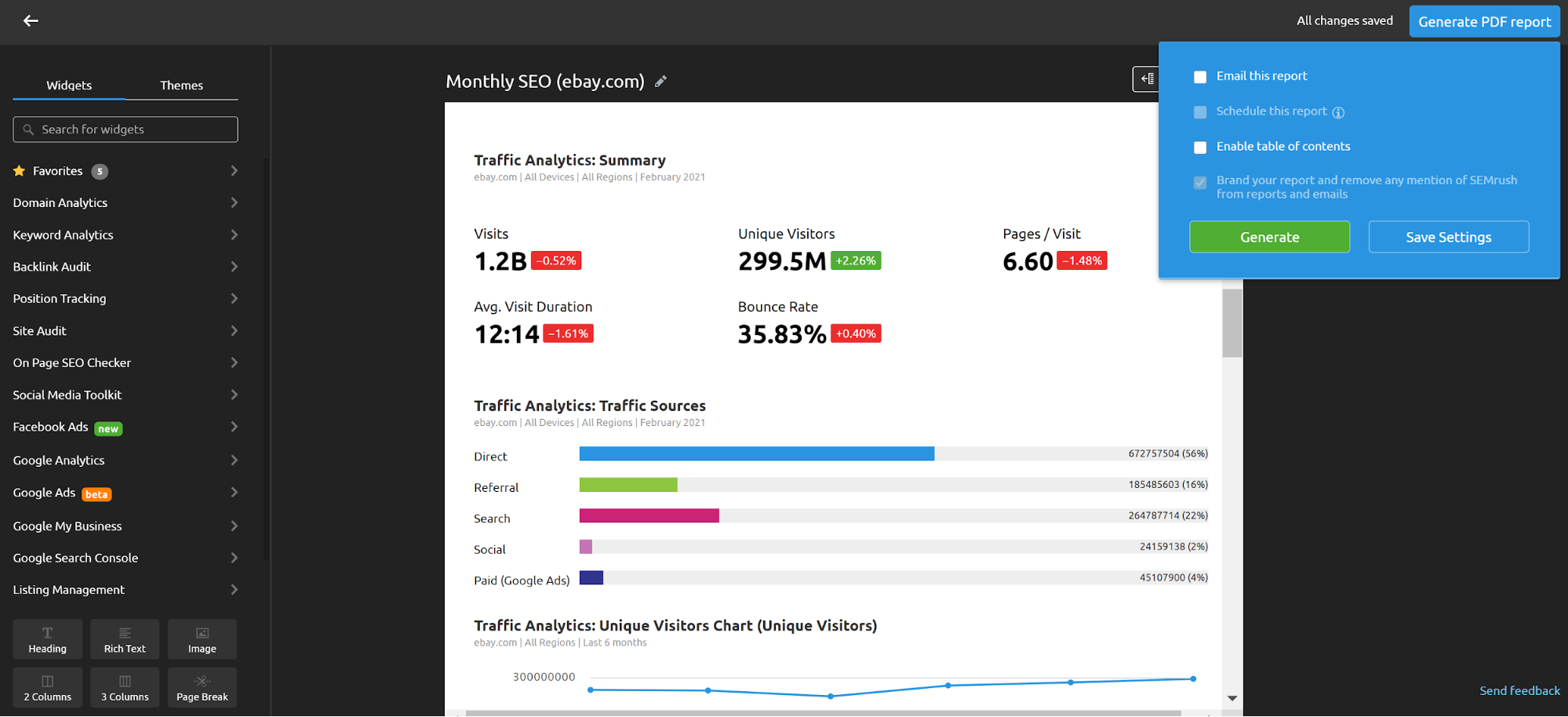Switch to the Themes tab

[181, 85]
